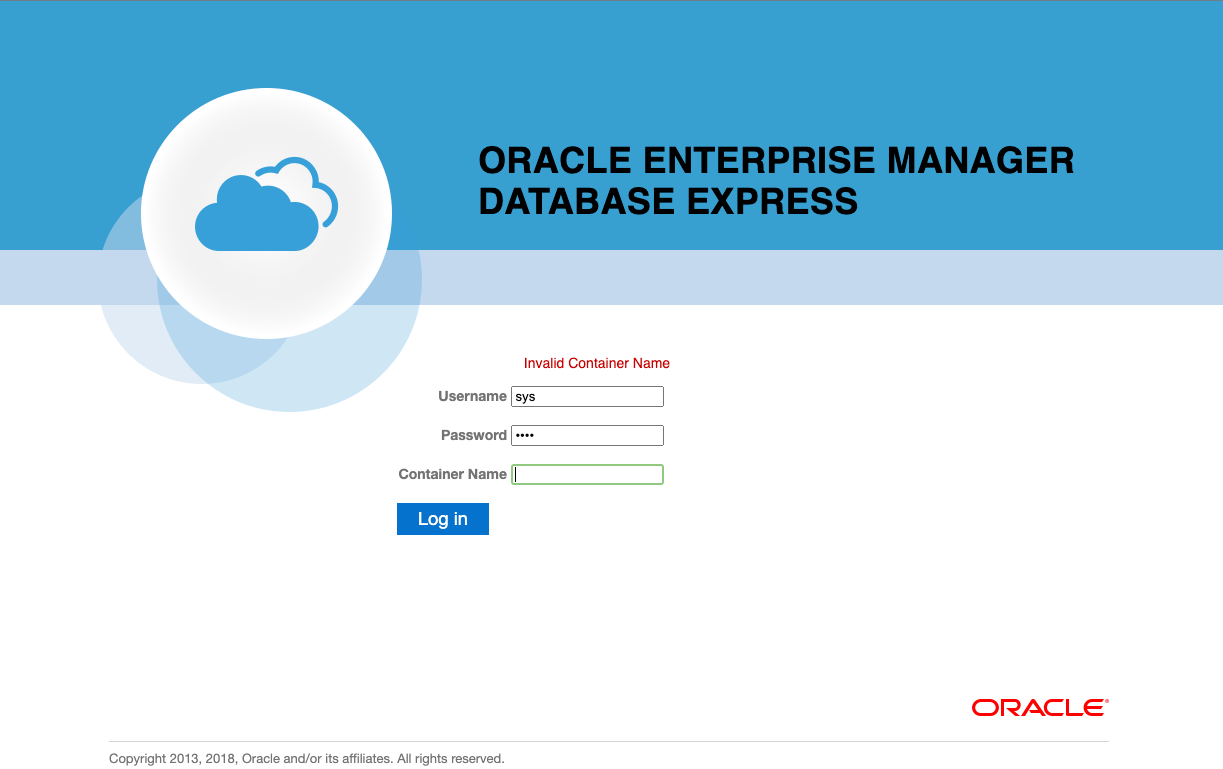
Task: Focus the Password input field
Action: (587, 436)
